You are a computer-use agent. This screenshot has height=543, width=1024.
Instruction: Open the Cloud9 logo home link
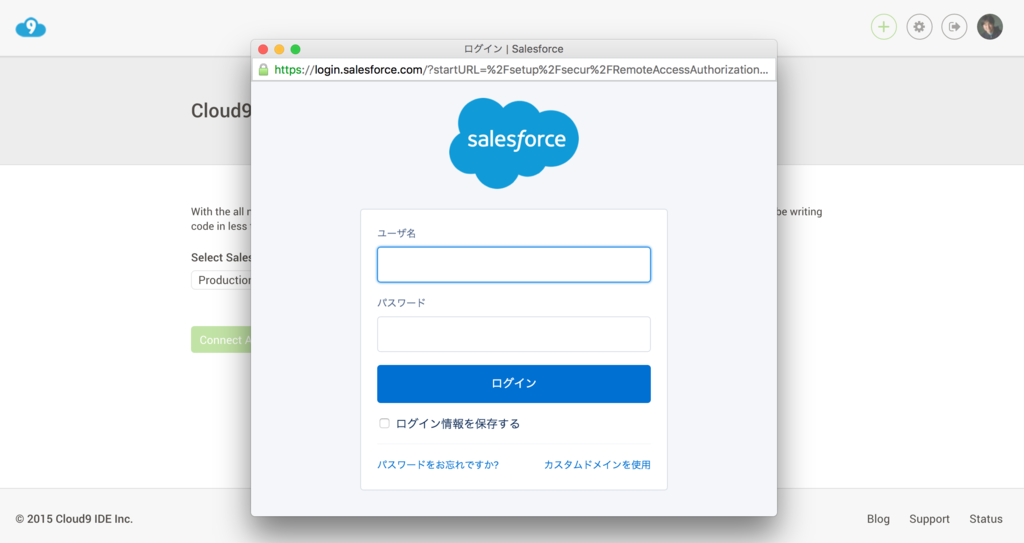pos(31,27)
